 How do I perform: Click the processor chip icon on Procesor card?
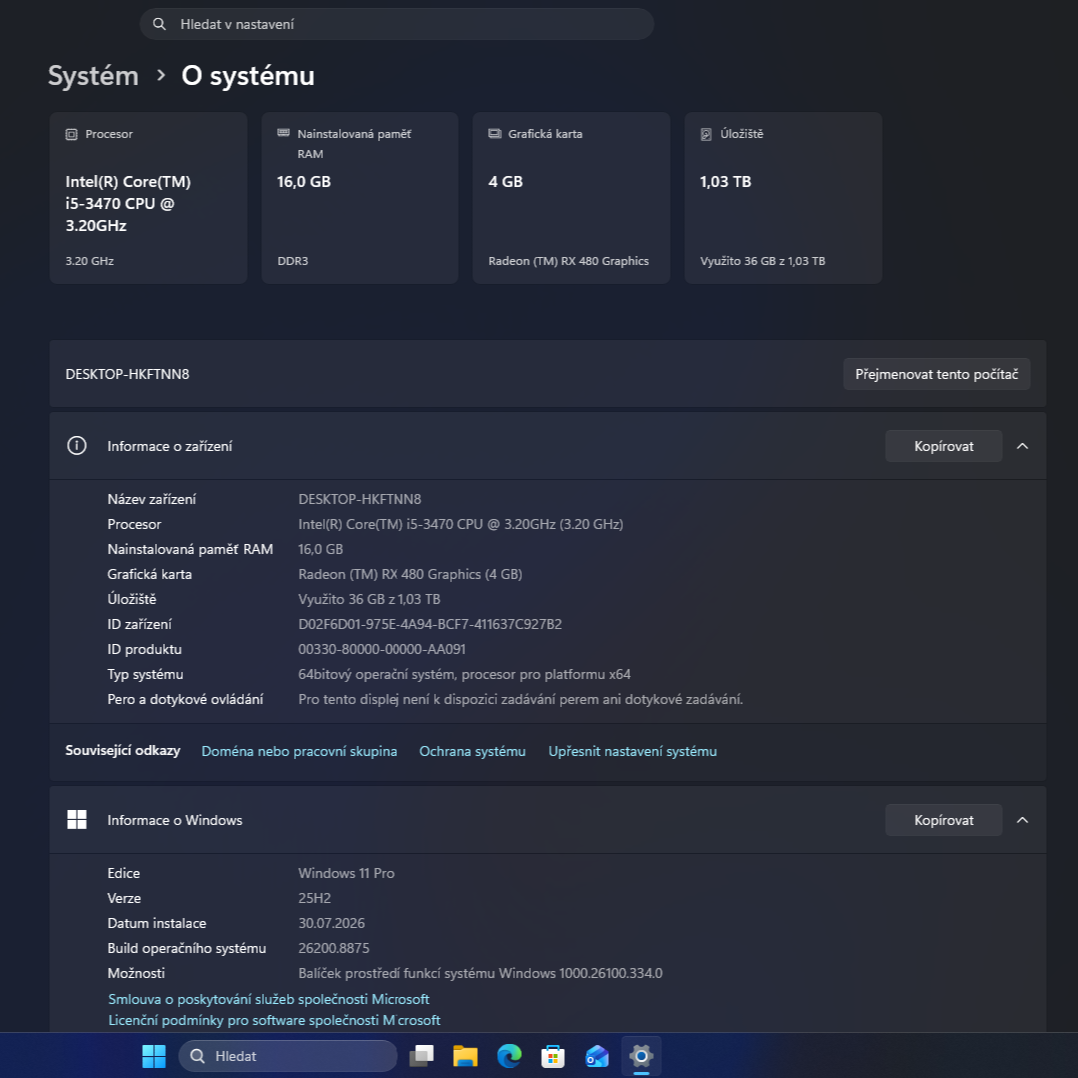click(72, 134)
